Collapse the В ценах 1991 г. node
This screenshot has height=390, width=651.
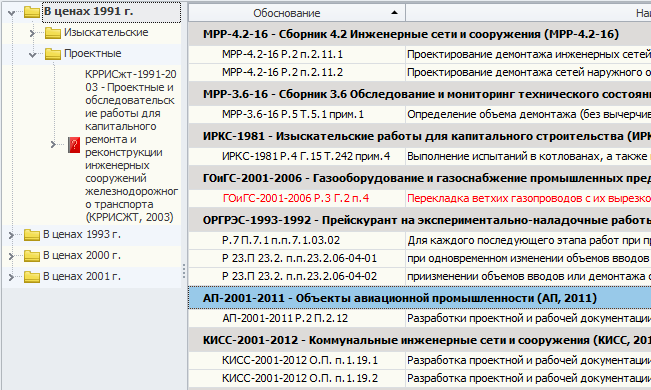pos(12,13)
